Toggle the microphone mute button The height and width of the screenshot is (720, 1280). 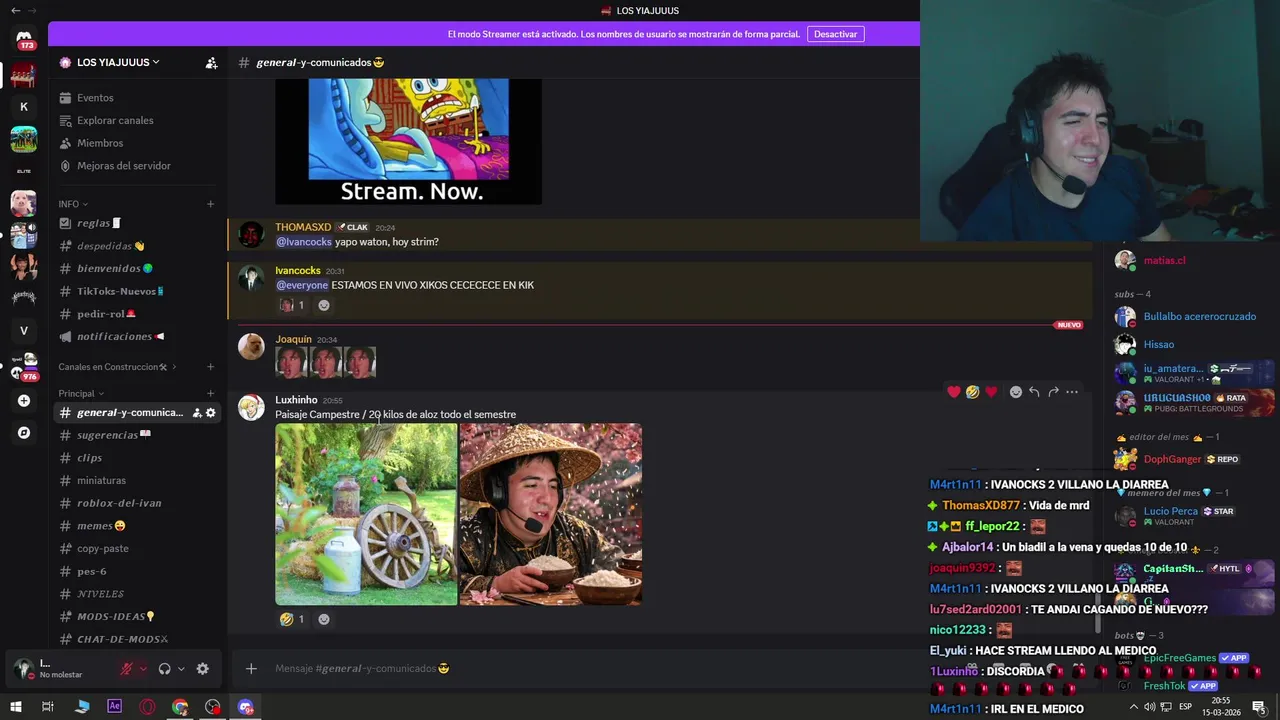click(x=127, y=669)
